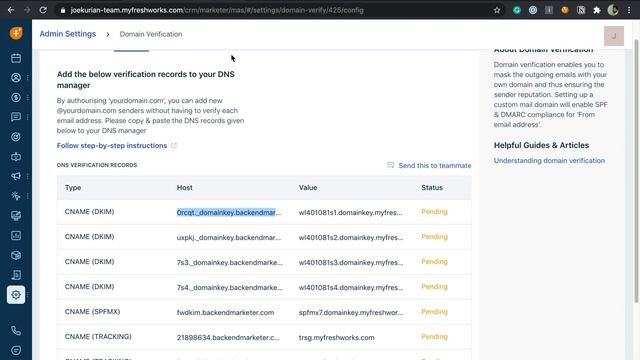Viewport: 640px width, 360px height.
Task: Click the spfmx7.domainkey value cell
Action: click(351, 312)
